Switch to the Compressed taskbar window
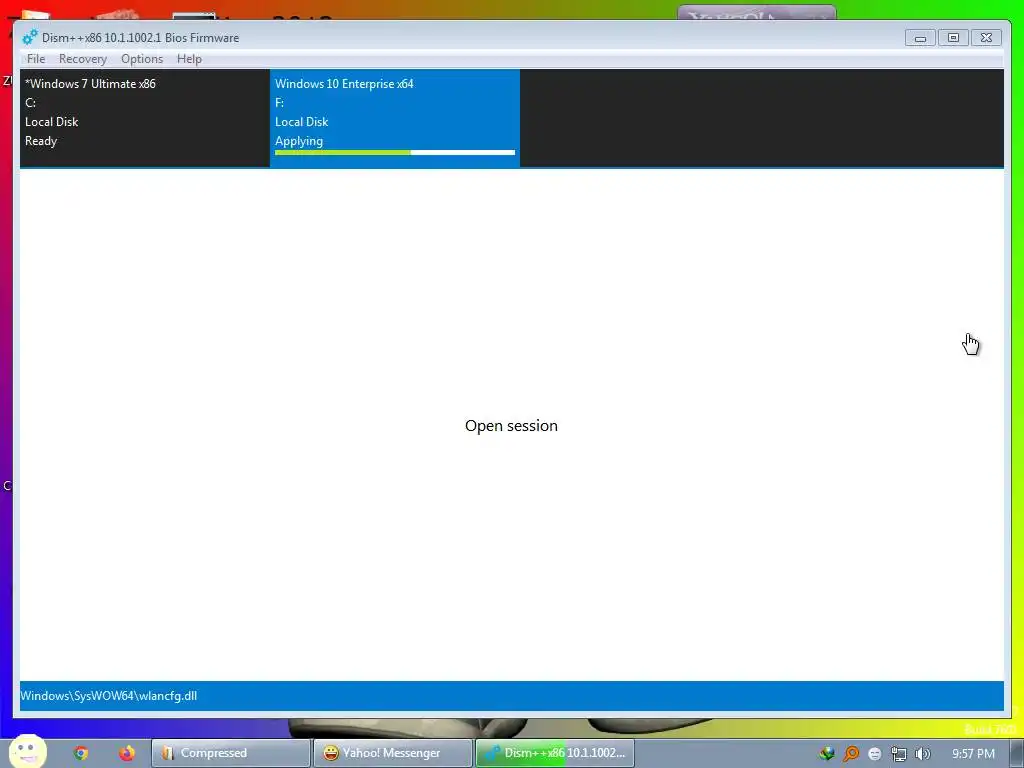 231,753
